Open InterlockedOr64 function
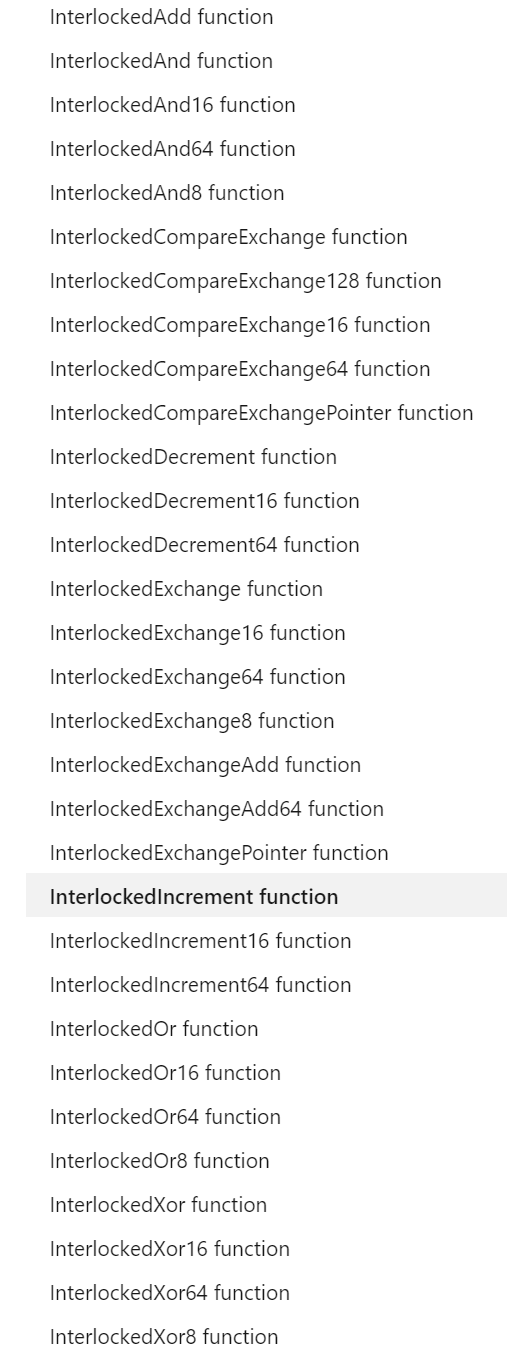 click(x=165, y=1117)
